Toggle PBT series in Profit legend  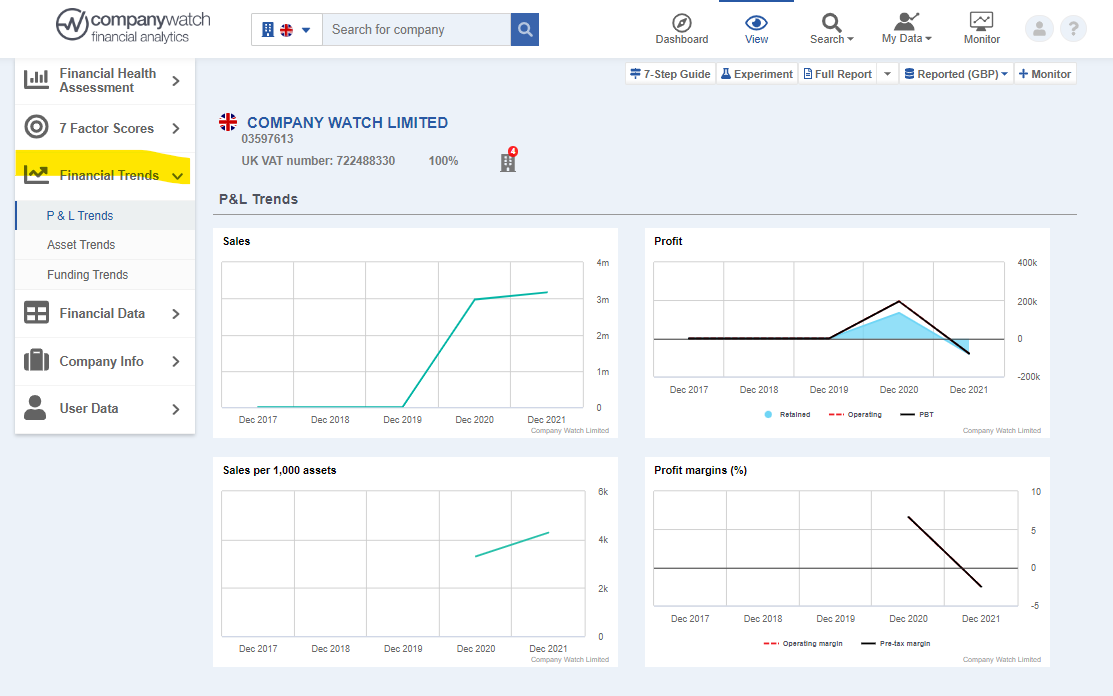tap(917, 414)
